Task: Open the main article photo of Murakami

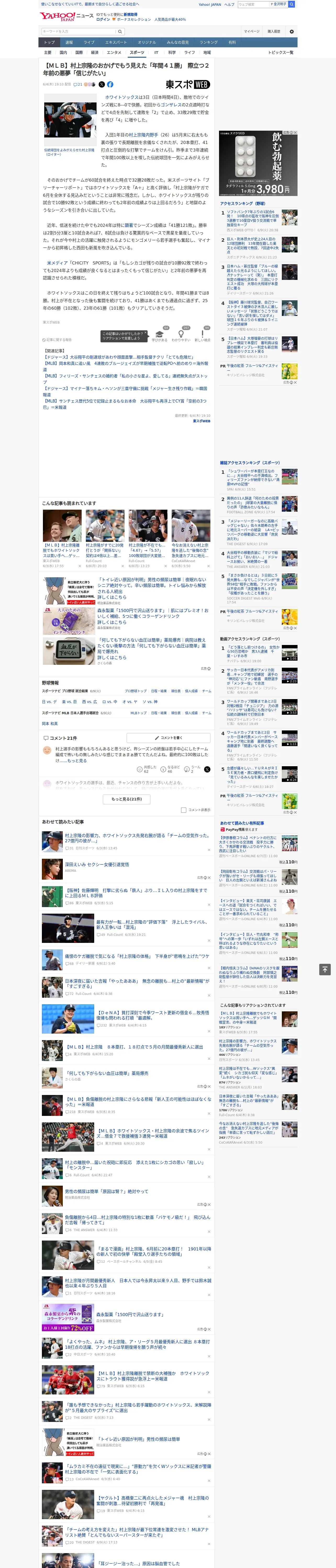Action: coord(70,120)
